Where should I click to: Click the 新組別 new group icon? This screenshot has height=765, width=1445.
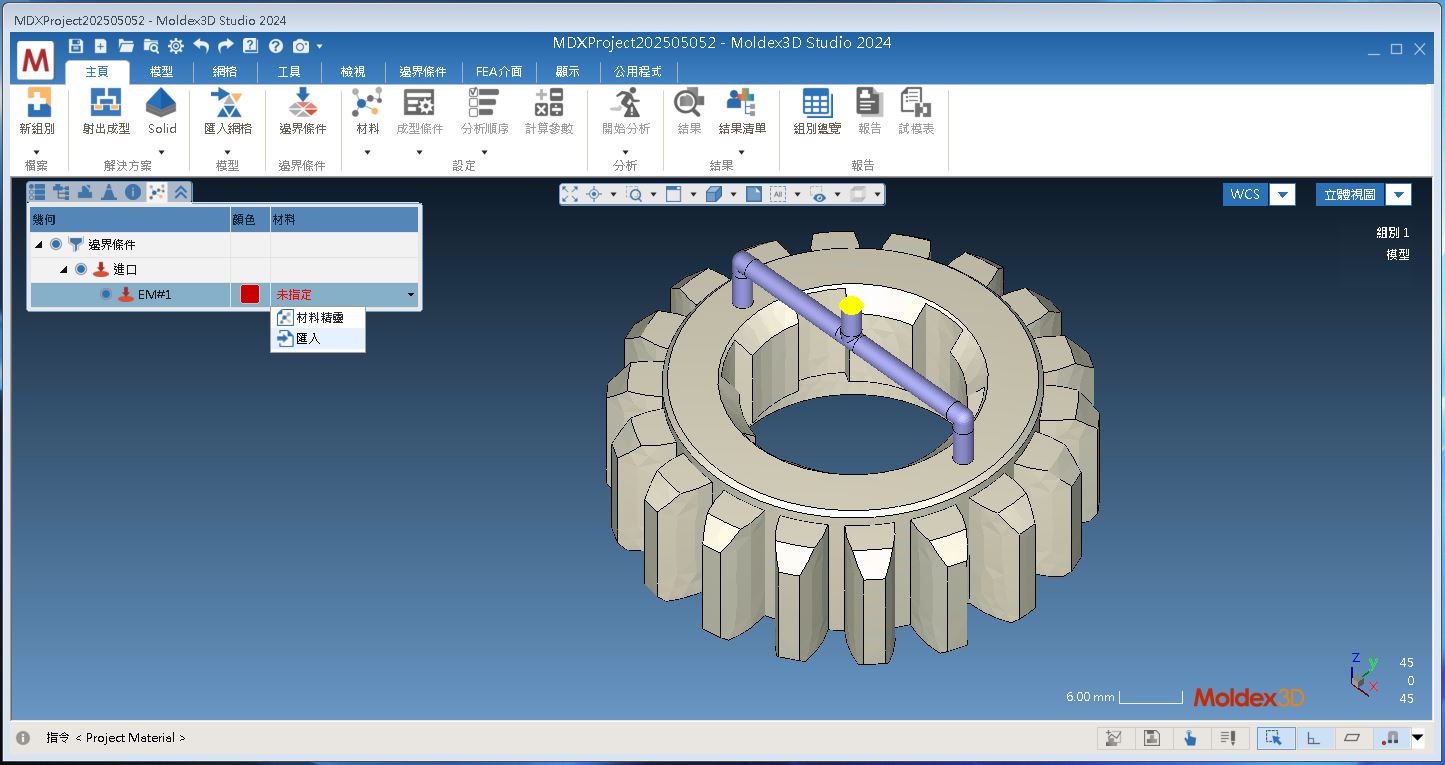coord(37,103)
